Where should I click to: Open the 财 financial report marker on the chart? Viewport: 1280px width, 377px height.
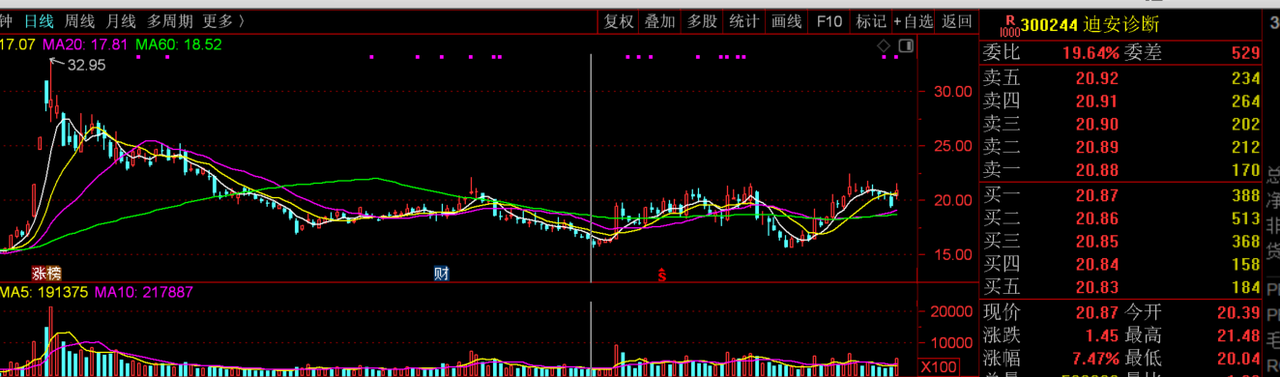point(441,272)
